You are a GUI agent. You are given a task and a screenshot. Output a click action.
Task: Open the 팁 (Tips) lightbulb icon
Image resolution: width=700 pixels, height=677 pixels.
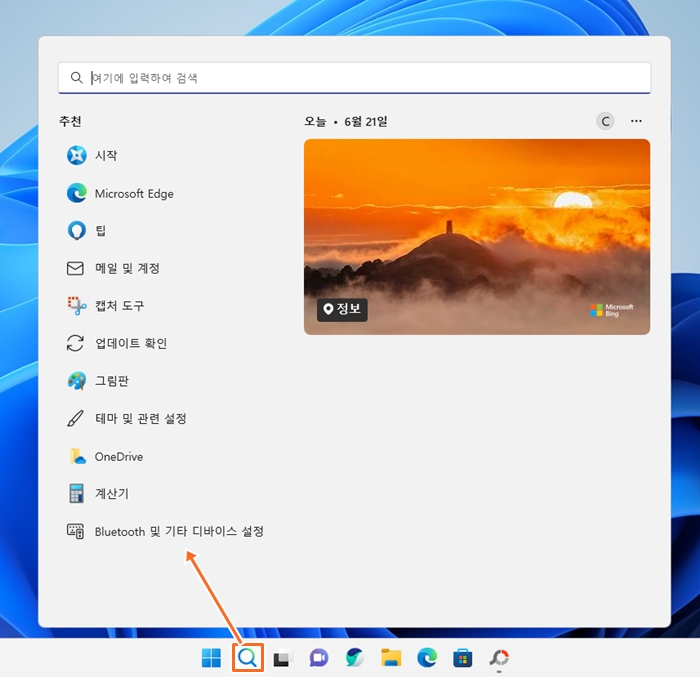point(76,231)
